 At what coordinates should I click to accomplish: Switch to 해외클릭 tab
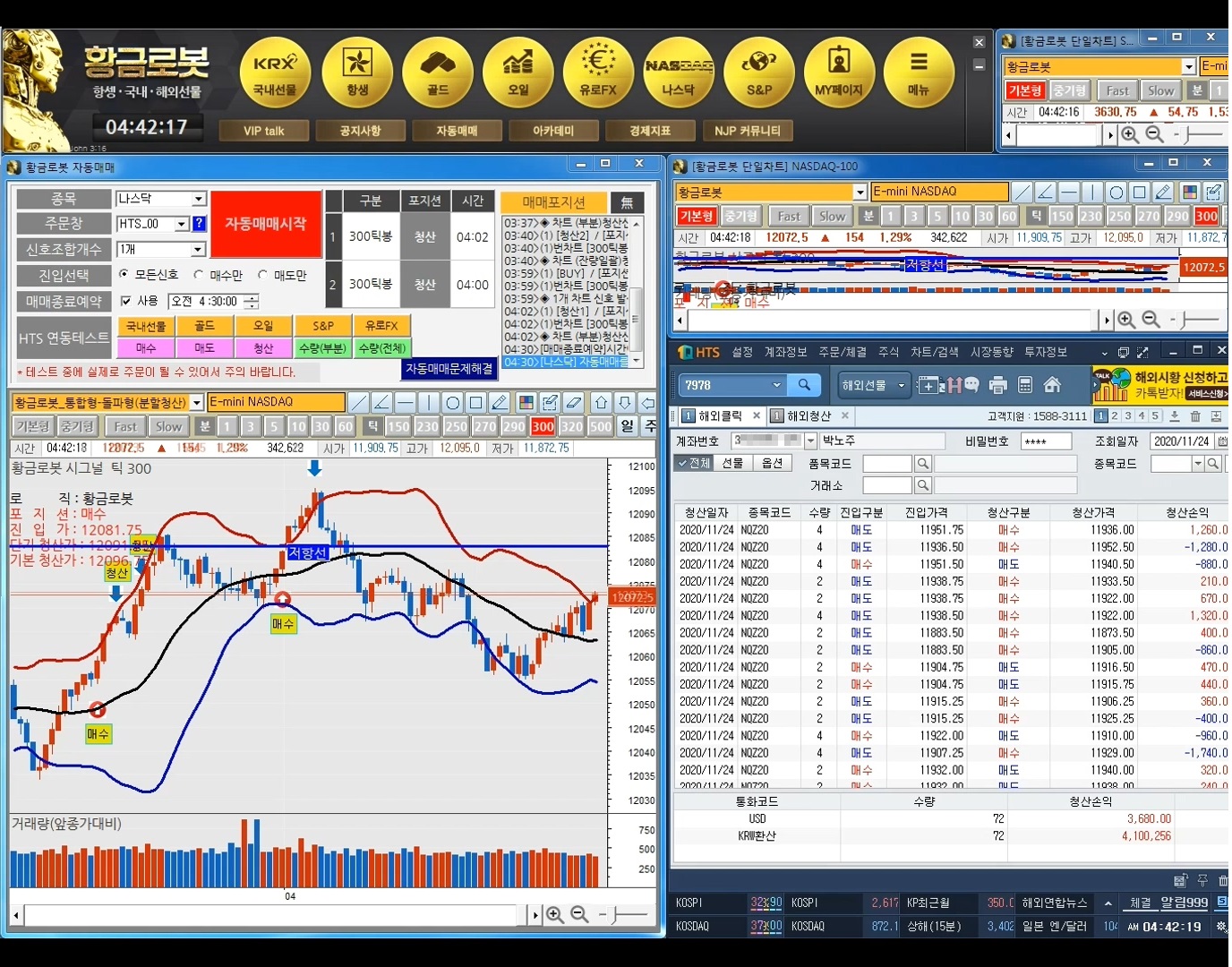click(722, 416)
